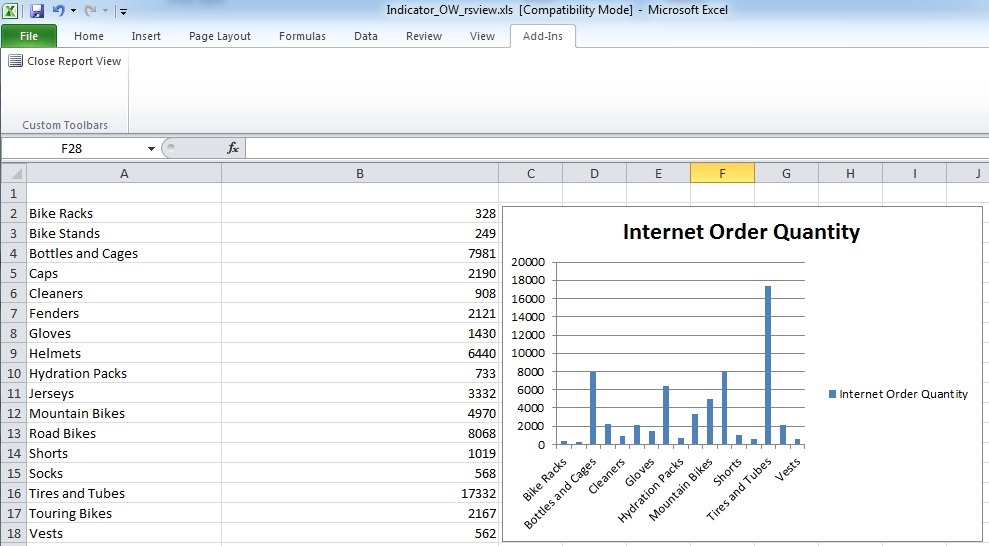Click the Close Report View list icon
This screenshot has height=546, width=989.
(15, 61)
